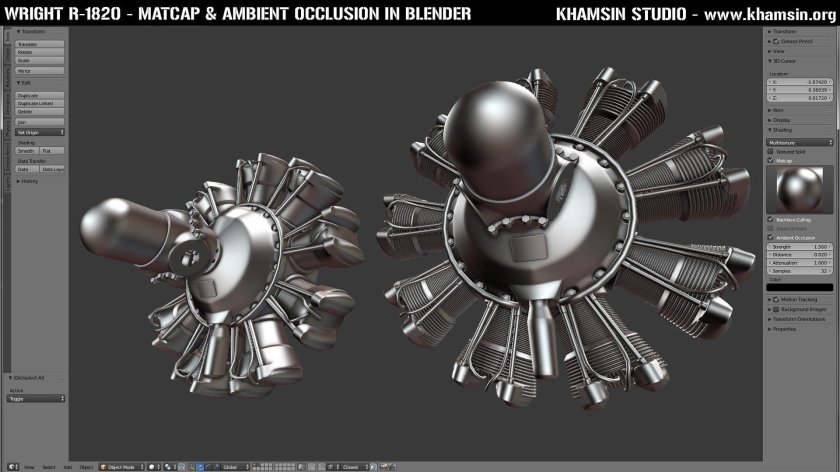Viewport: 840px width, 472px height.
Task: Open the Set Origin dropdown
Action: tap(40, 132)
